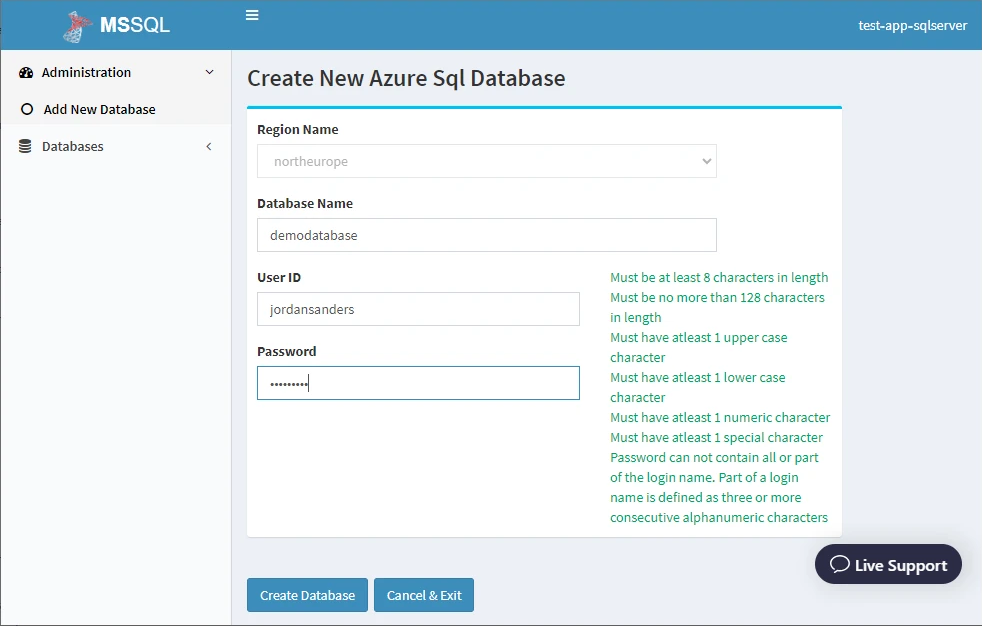The height and width of the screenshot is (626, 982).
Task: Collapse the Administration chevron
Action: [210, 72]
